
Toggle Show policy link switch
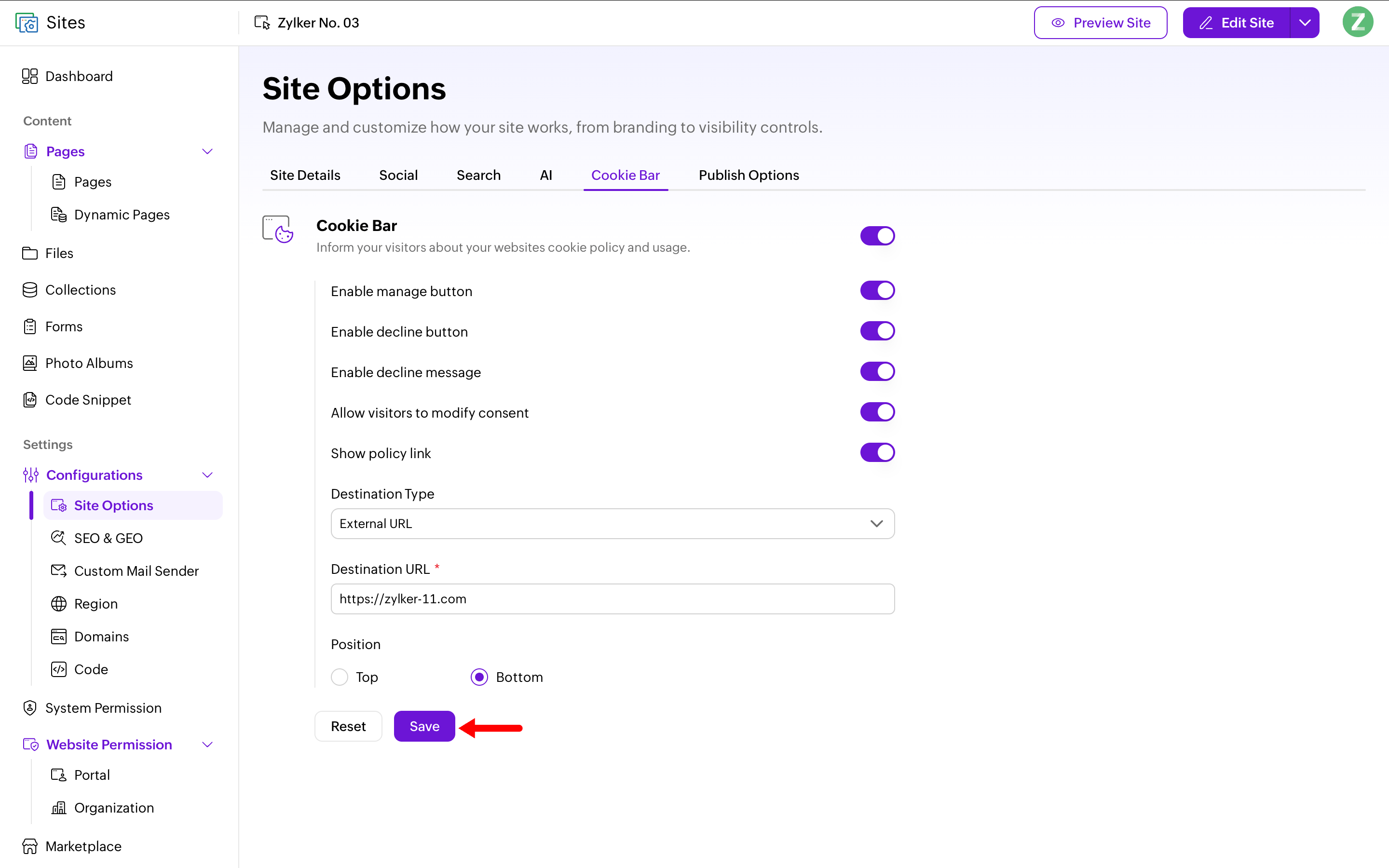click(877, 452)
